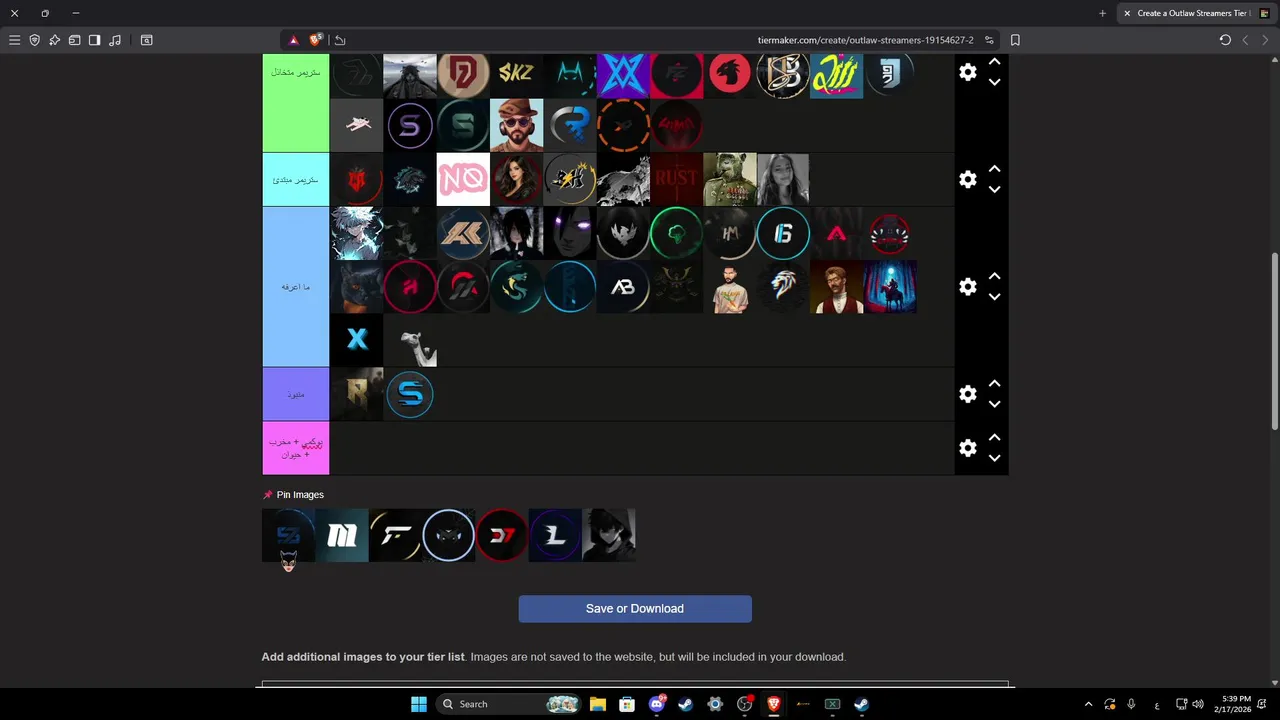Select the purple S circle logo
This screenshot has height=720, width=1280.
pos(410,125)
